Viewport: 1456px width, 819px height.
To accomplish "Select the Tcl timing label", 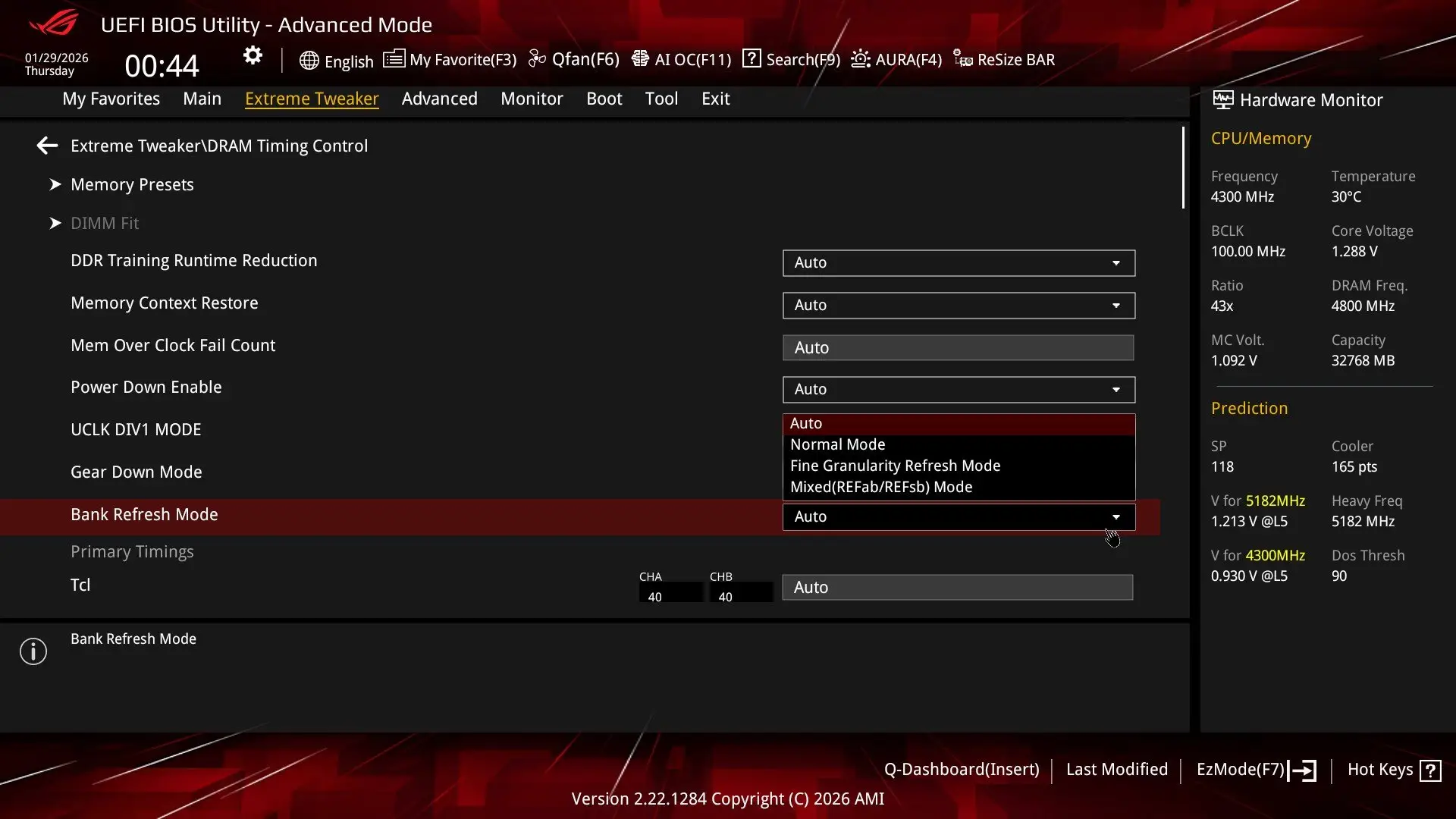I will point(80,585).
